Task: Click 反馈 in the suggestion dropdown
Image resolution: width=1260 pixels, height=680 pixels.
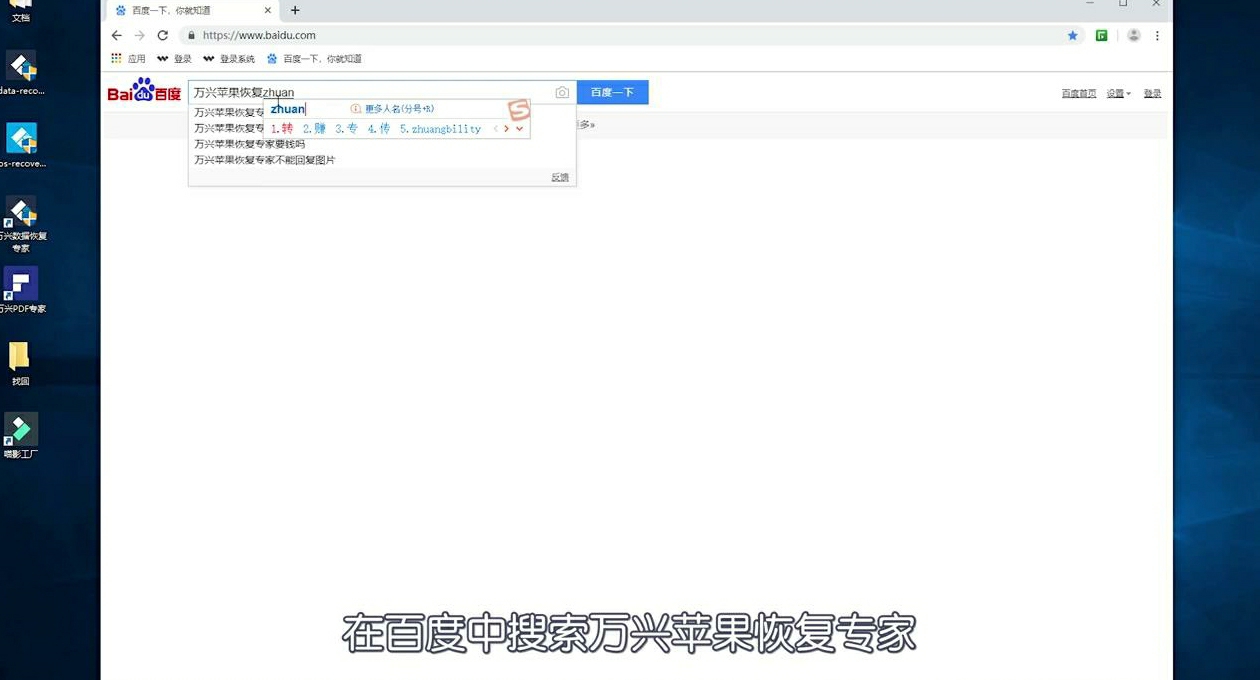Action: (560, 177)
